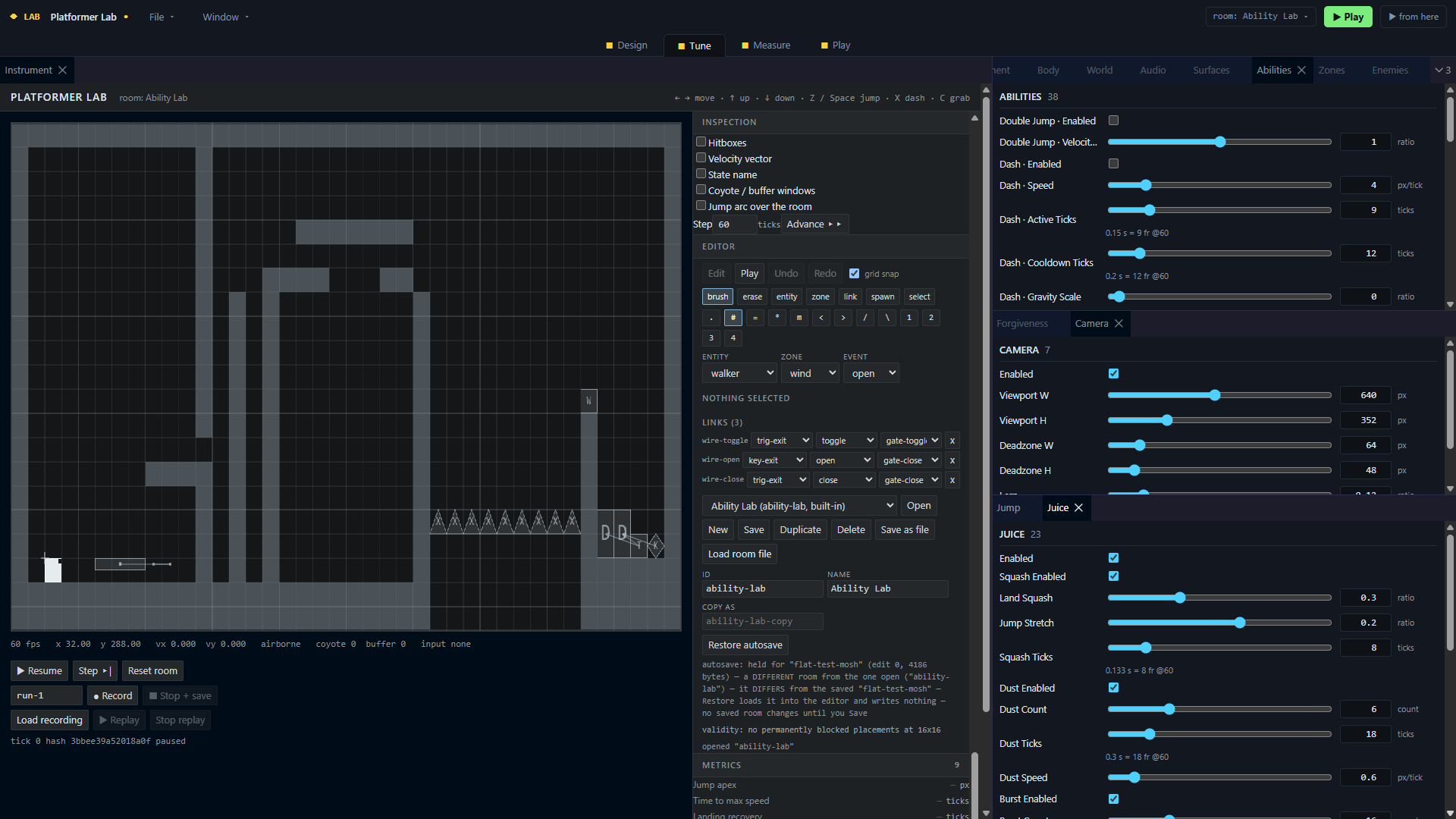
Task: Select the '<' tile brush
Action: (x=821, y=318)
